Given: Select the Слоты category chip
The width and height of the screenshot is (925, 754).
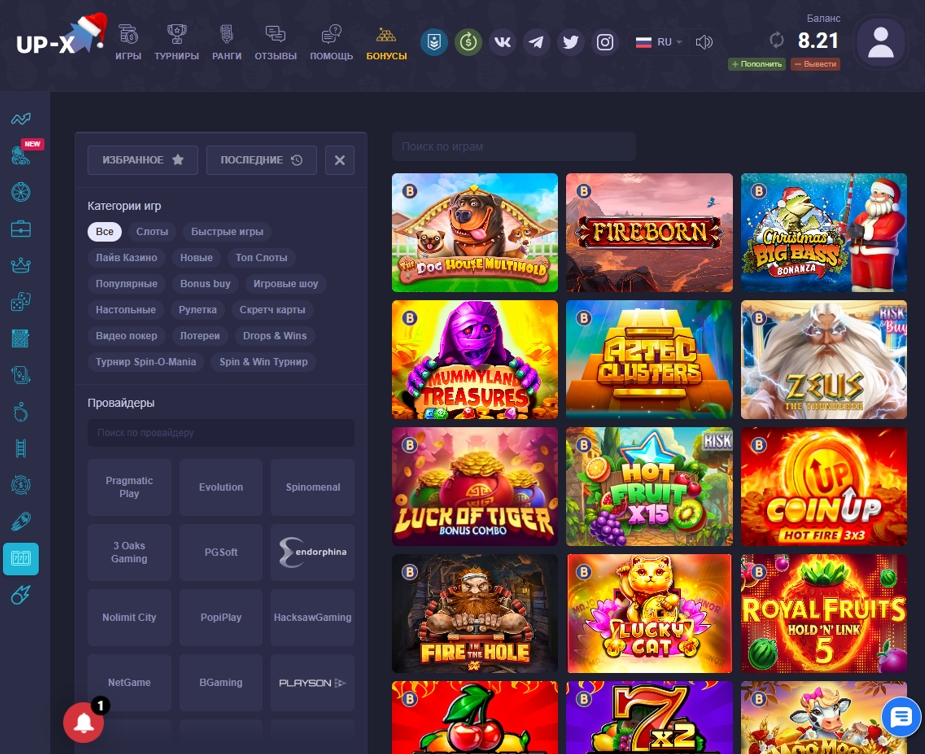Looking at the screenshot, I should (x=152, y=231).
